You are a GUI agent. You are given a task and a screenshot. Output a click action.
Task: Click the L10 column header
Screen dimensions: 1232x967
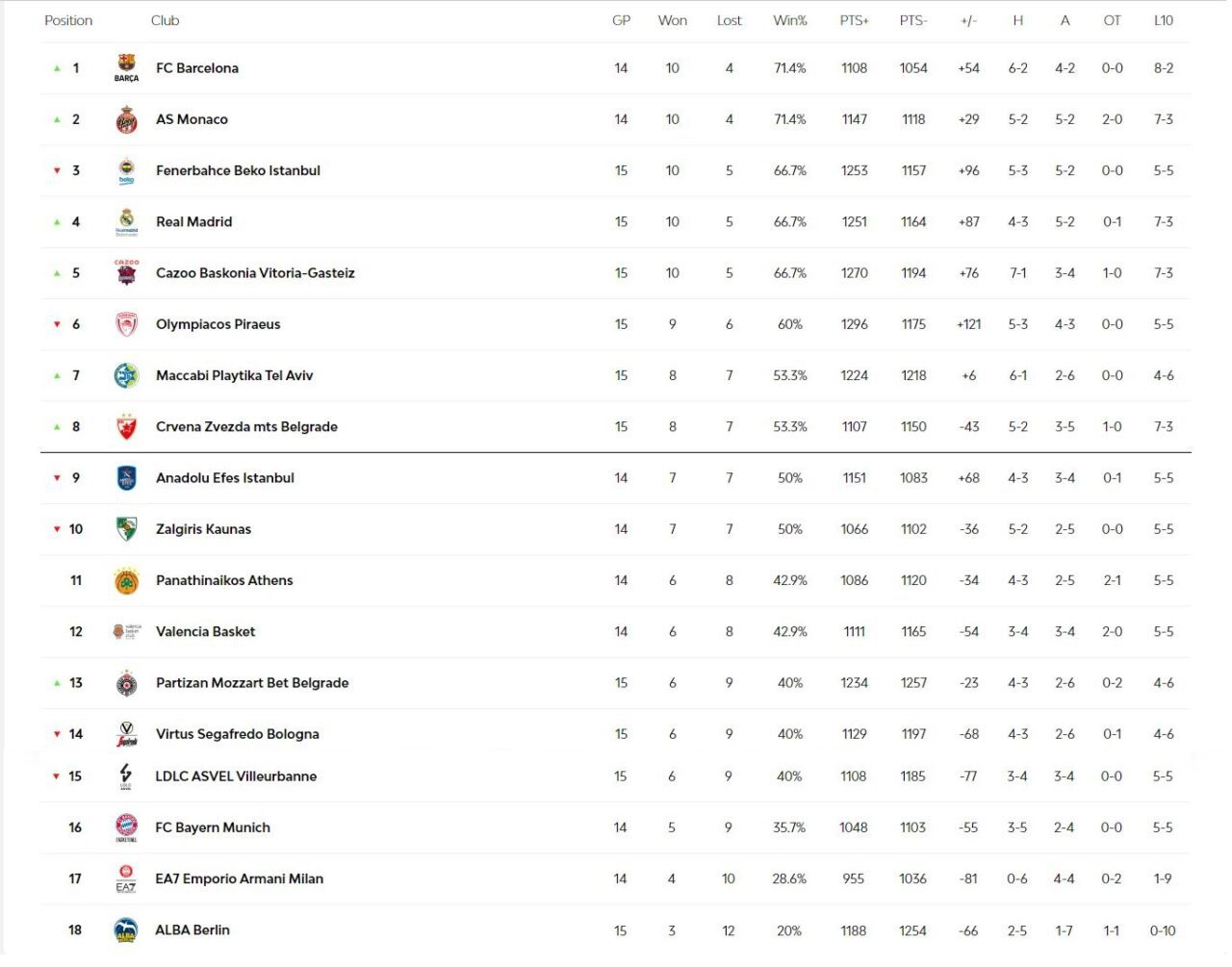pyautogui.click(x=1163, y=20)
